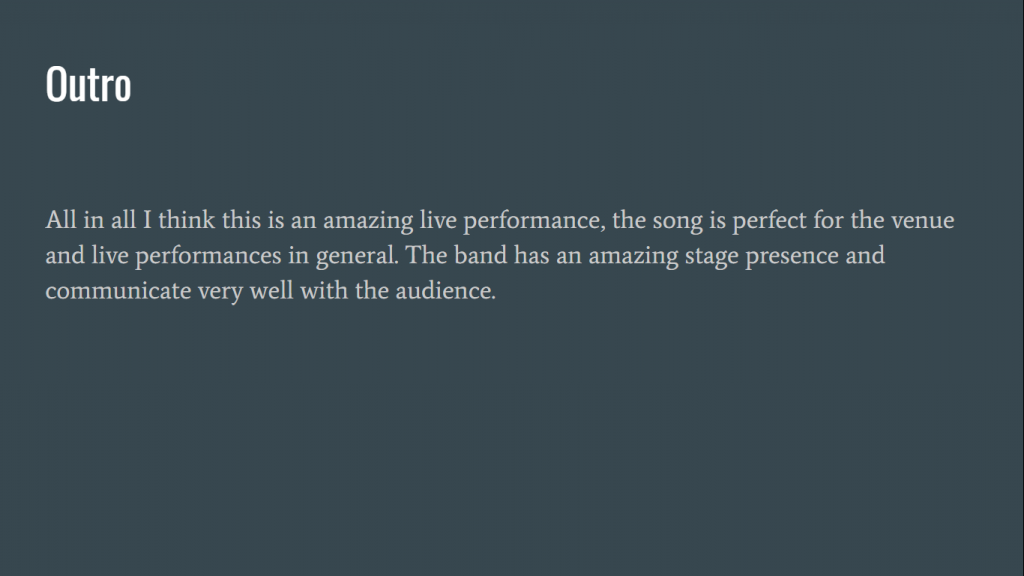Click the word "general" in the second line
1024x576 pixels.
coord(357,256)
